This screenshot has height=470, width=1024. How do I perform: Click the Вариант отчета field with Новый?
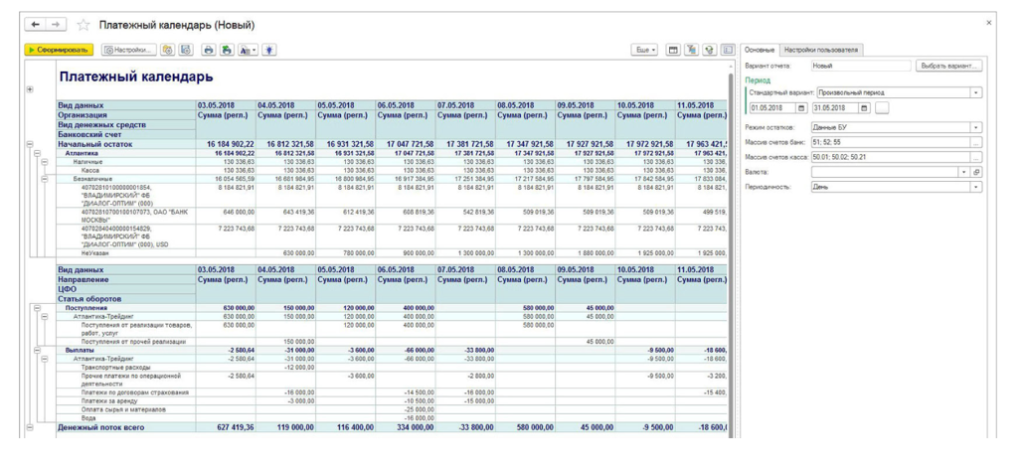pos(860,66)
